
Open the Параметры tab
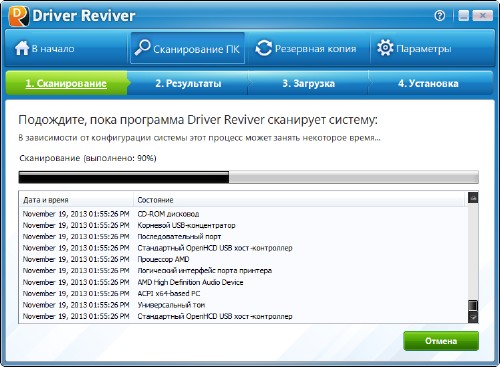[x=431, y=49]
